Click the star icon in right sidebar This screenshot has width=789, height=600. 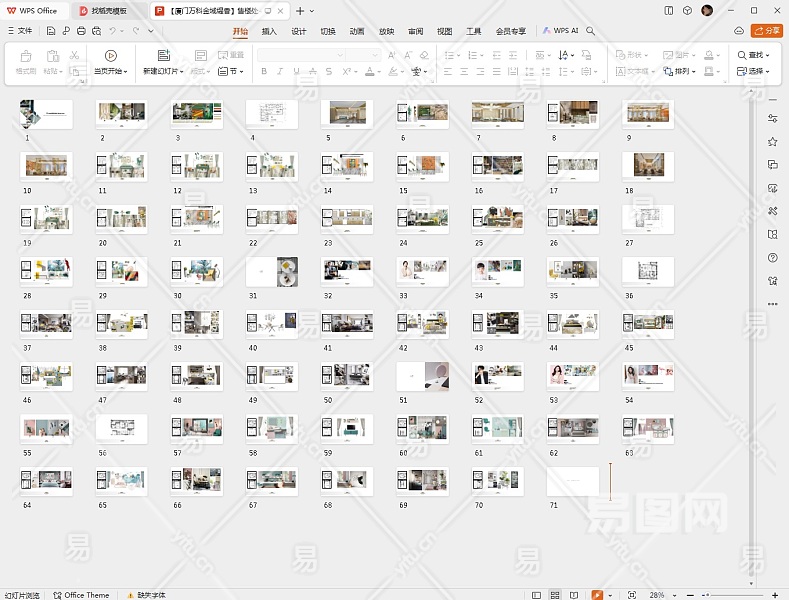pos(772,141)
